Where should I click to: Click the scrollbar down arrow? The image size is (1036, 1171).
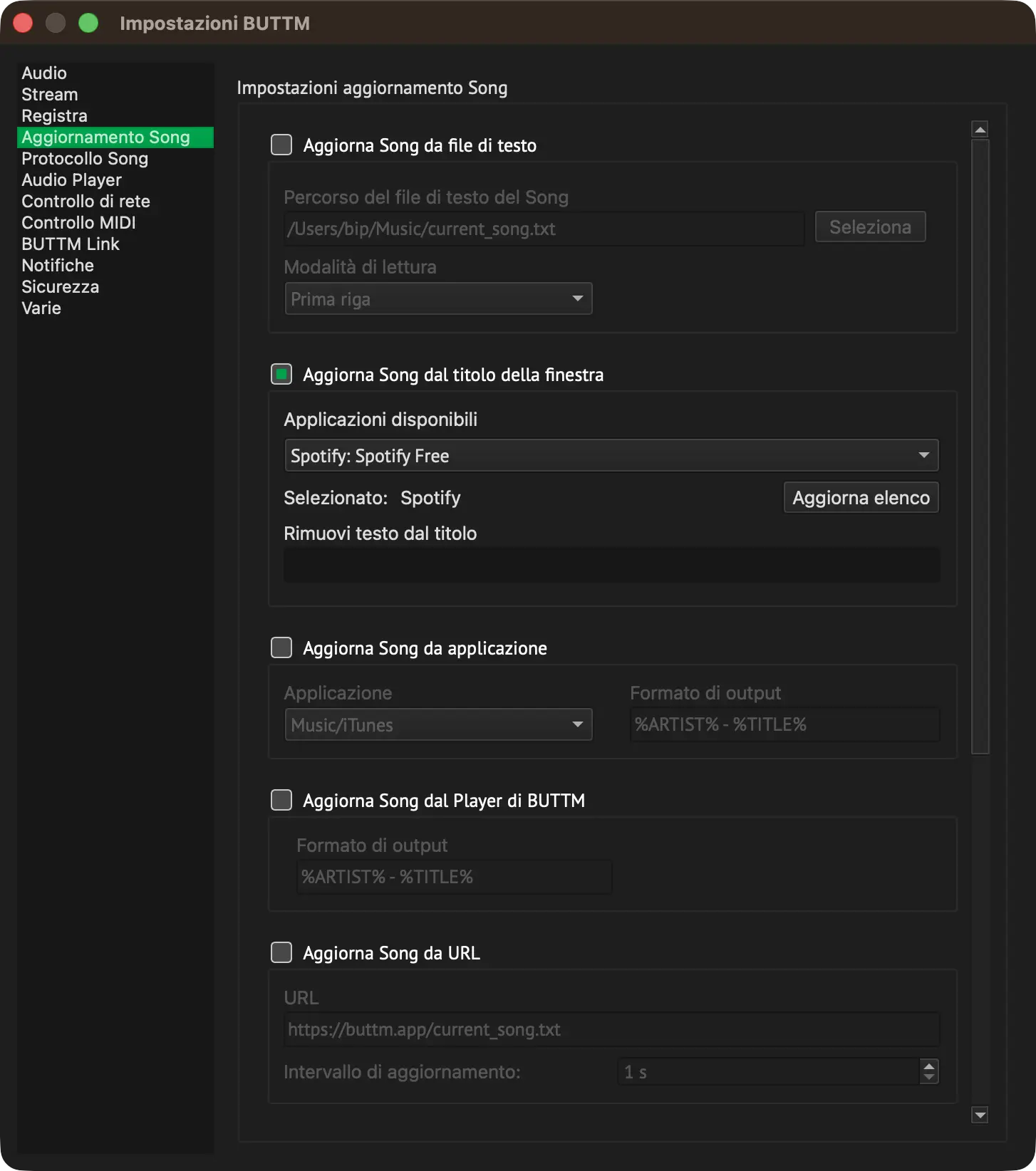[x=980, y=1115]
